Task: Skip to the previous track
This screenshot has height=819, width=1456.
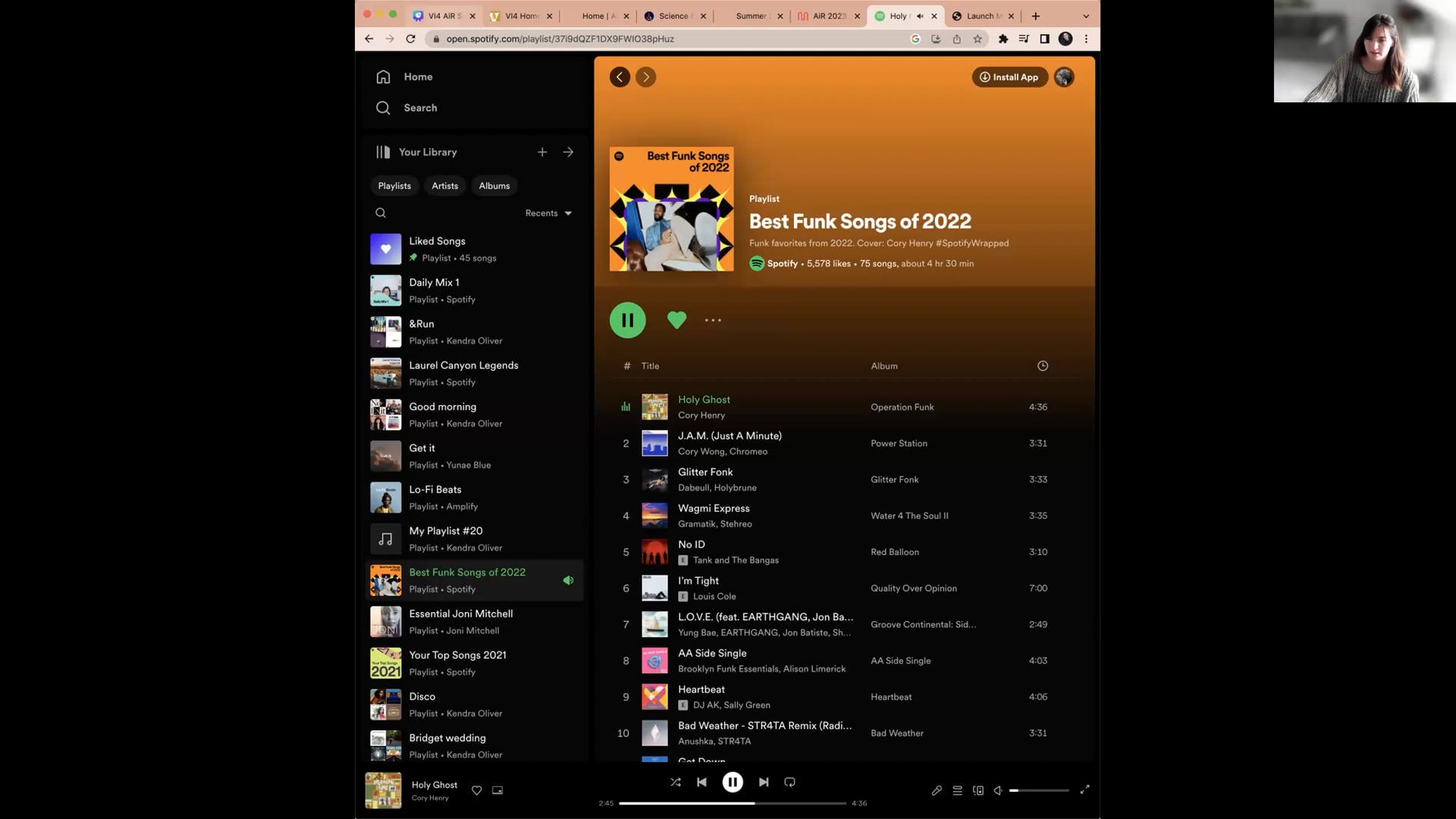Action: [701, 782]
